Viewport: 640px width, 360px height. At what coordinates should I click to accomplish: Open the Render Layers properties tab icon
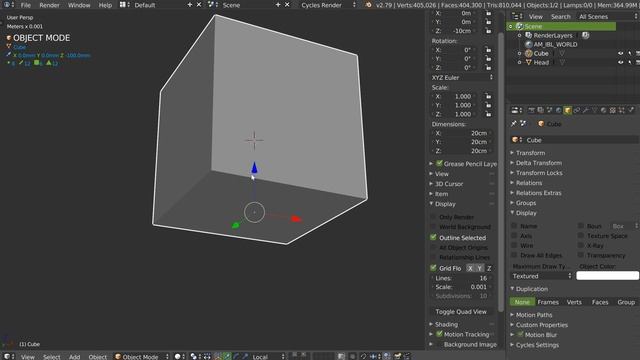(540, 110)
